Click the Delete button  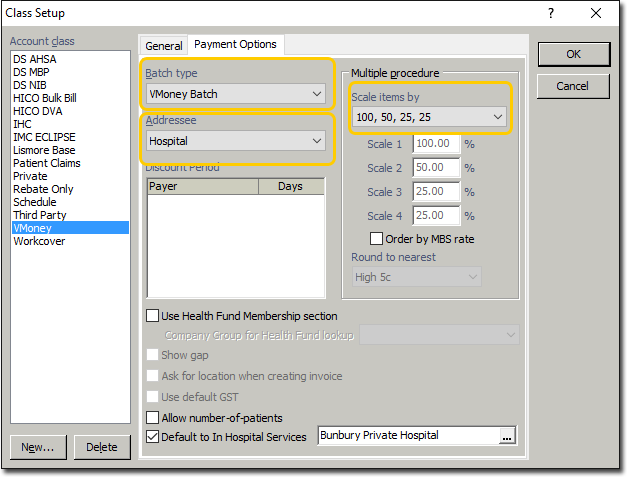tap(101, 447)
